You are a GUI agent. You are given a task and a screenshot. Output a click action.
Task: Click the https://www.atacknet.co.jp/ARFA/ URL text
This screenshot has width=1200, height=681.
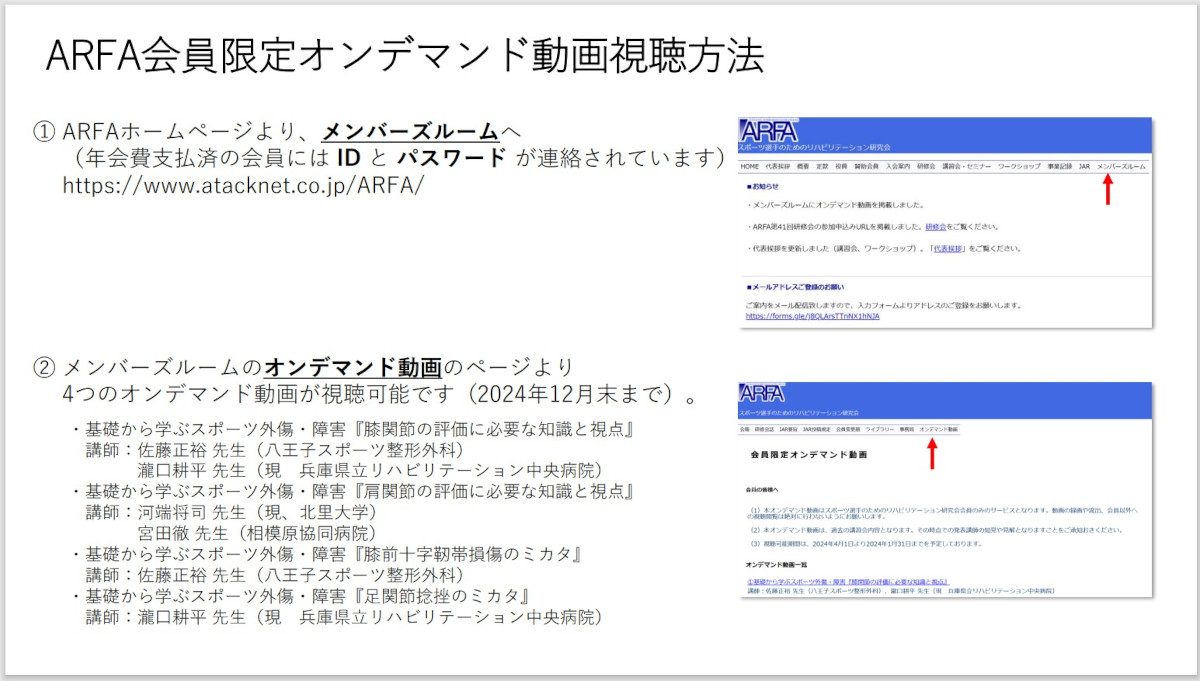[x=243, y=186]
